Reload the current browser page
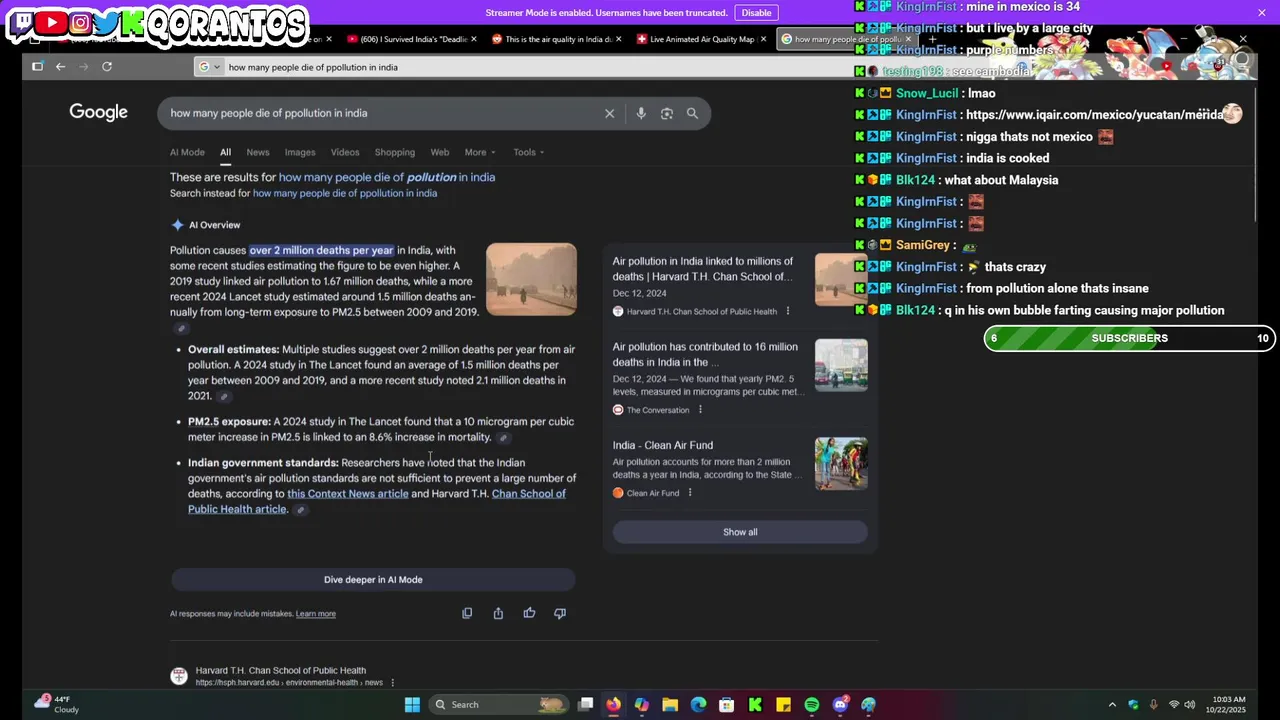Image resolution: width=1280 pixels, height=720 pixels. point(107,66)
